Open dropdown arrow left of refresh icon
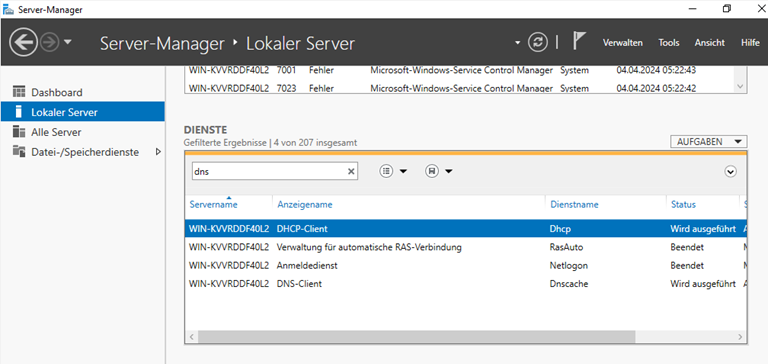This screenshot has width=768, height=364. point(518,43)
